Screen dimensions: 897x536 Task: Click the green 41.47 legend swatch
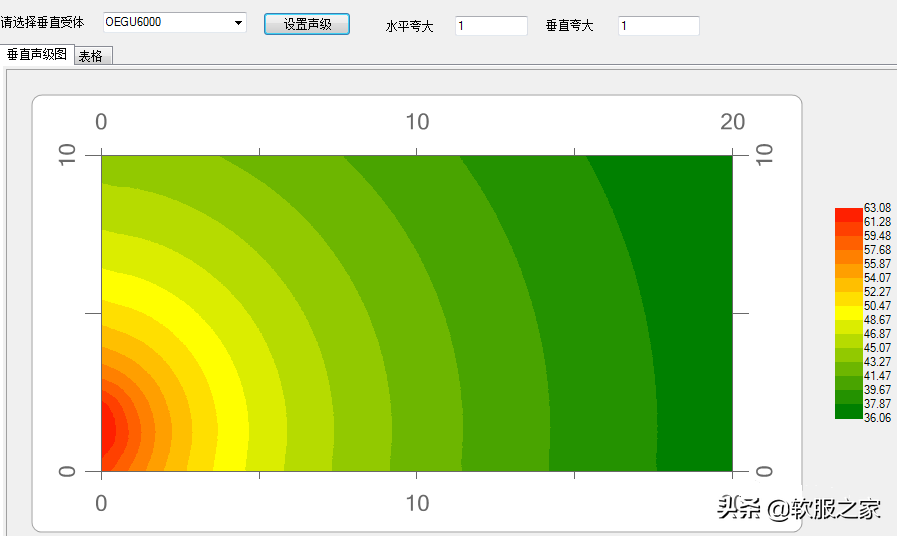(848, 369)
